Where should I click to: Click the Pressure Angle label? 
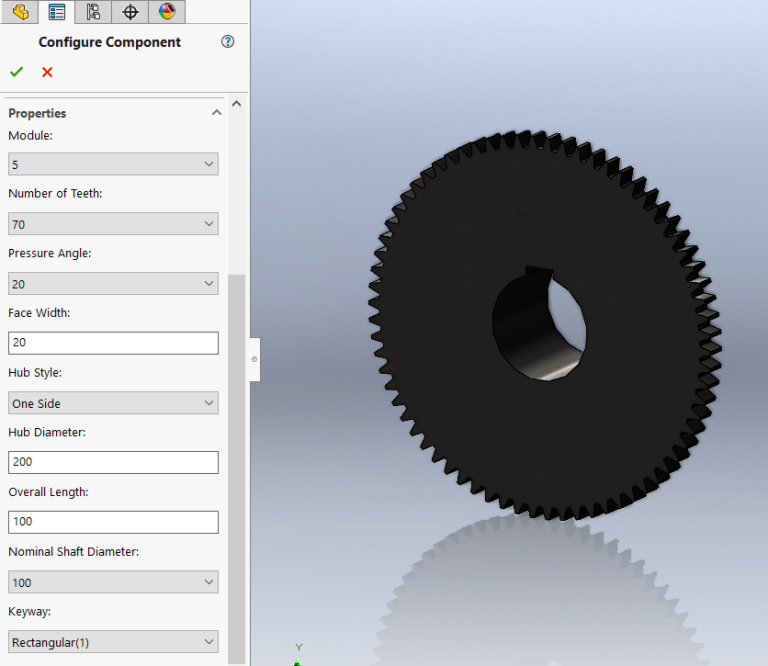pyautogui.click(x=50, y=253)
